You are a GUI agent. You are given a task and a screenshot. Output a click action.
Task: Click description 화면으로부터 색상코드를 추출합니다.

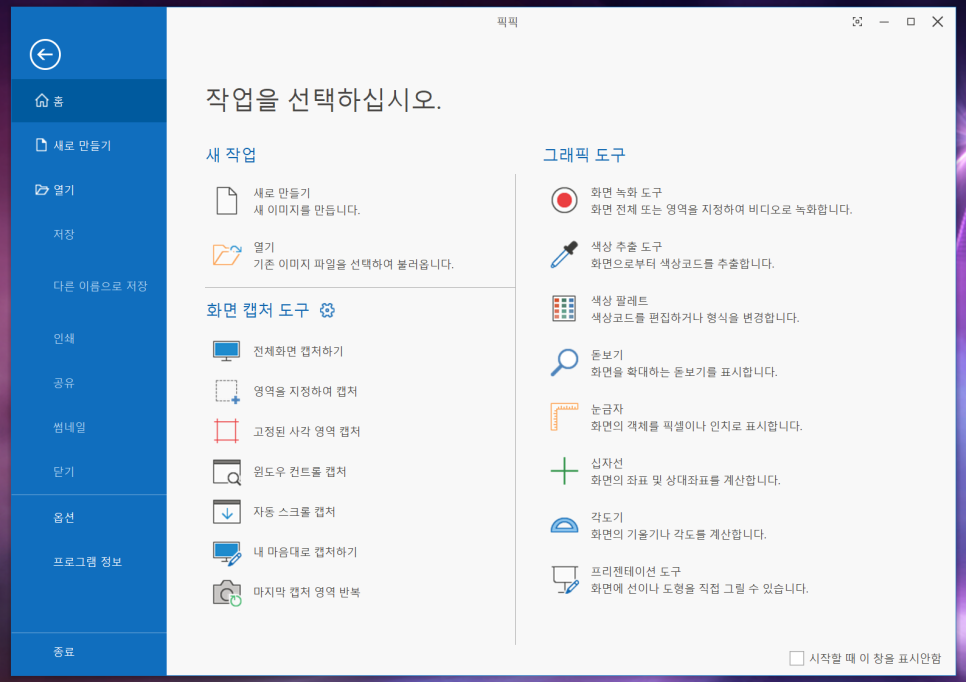(683, 263)
